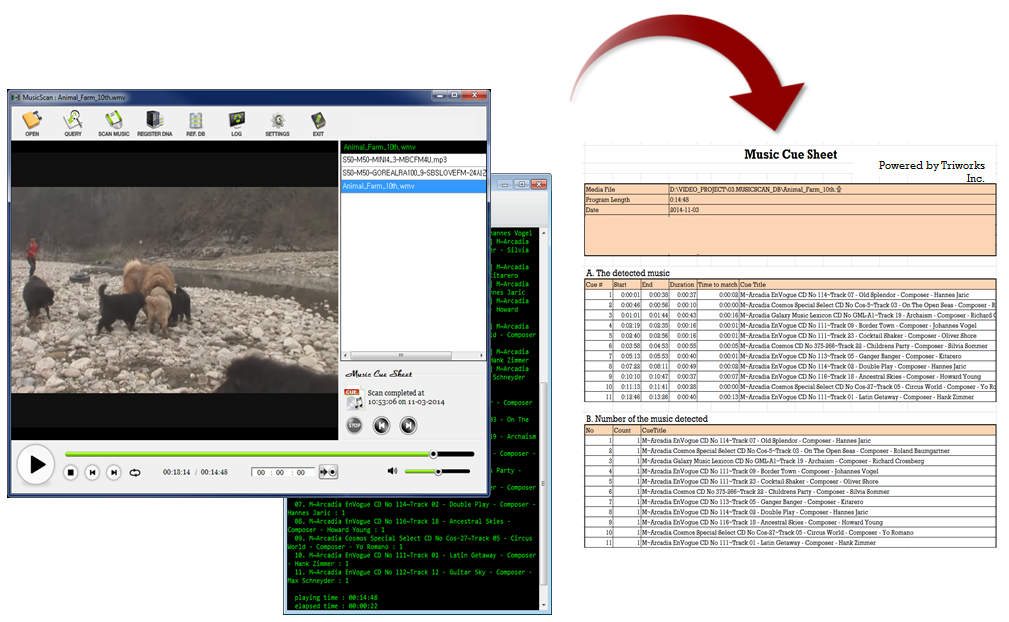Click the EXIT toolbar icon
Viewport: 1009px width, 622px height.
318,121
